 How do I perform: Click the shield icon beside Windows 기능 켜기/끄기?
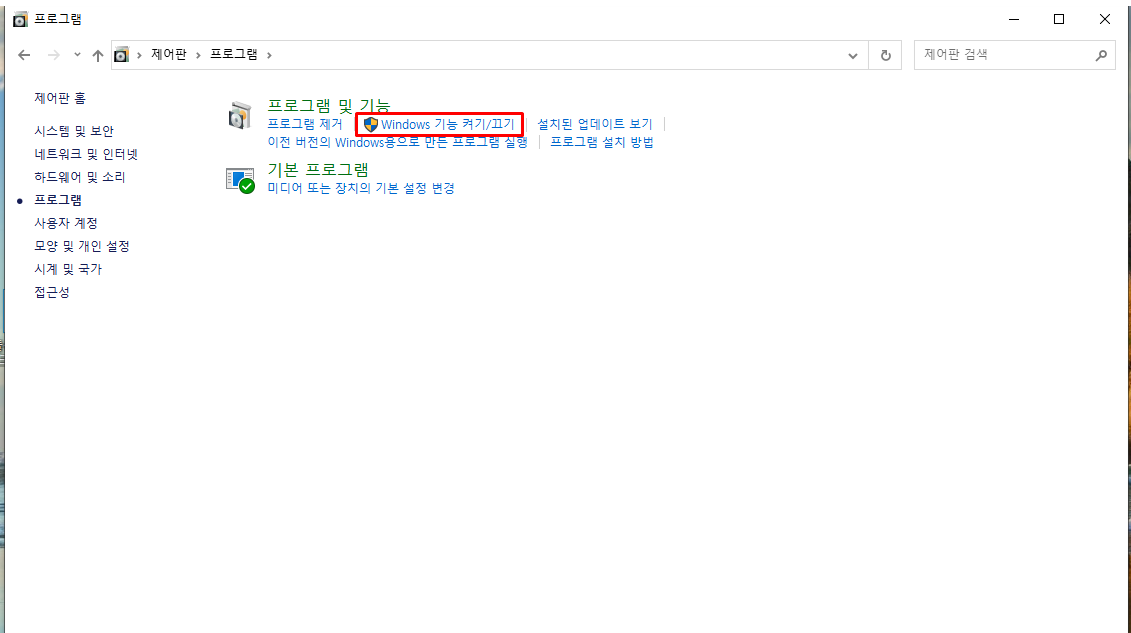(x=371, y=125)
